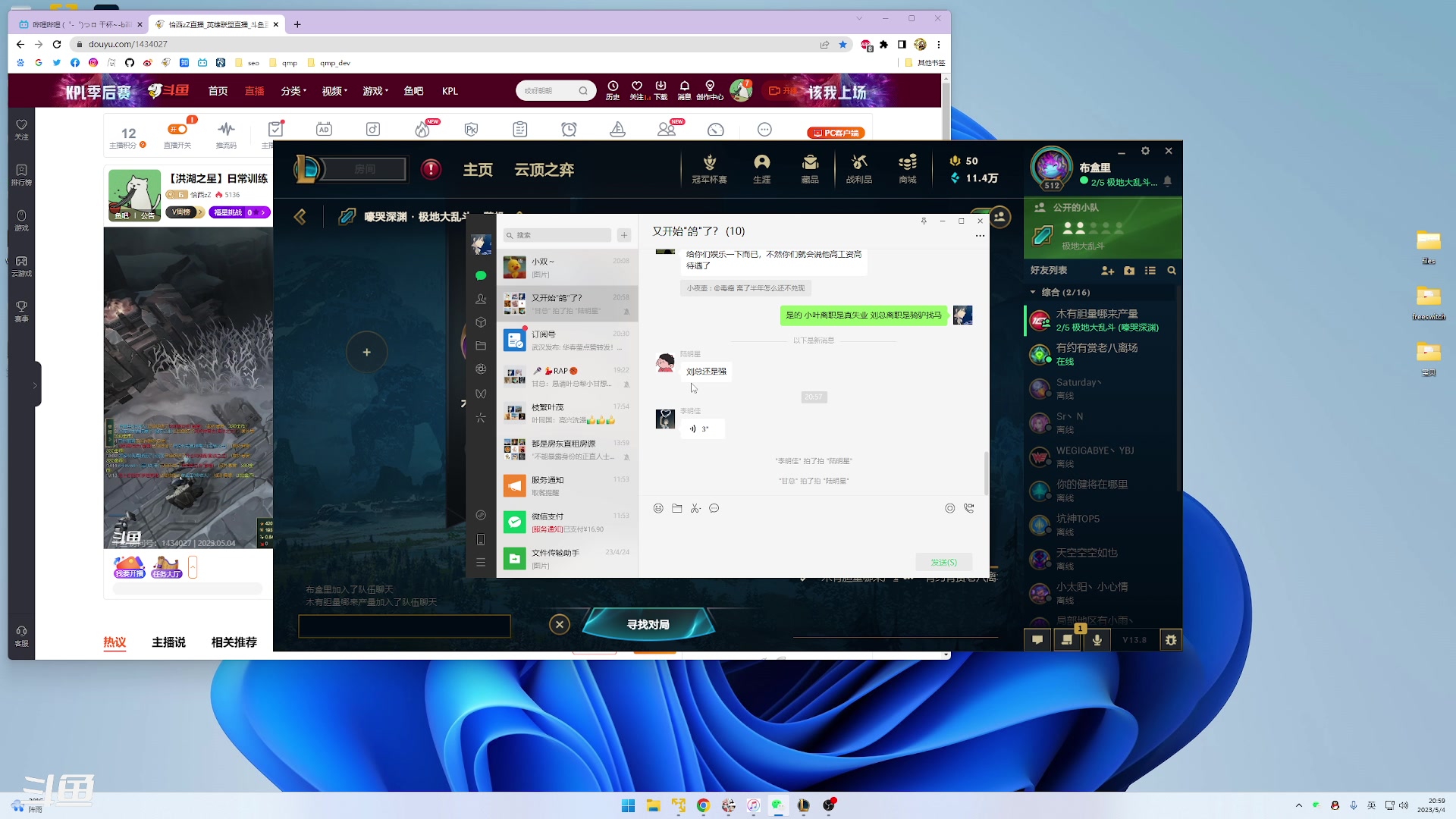Expand Douyu left sidebar arrow handle
Screen dimensions: 1456x819
[x=35, y=384]
